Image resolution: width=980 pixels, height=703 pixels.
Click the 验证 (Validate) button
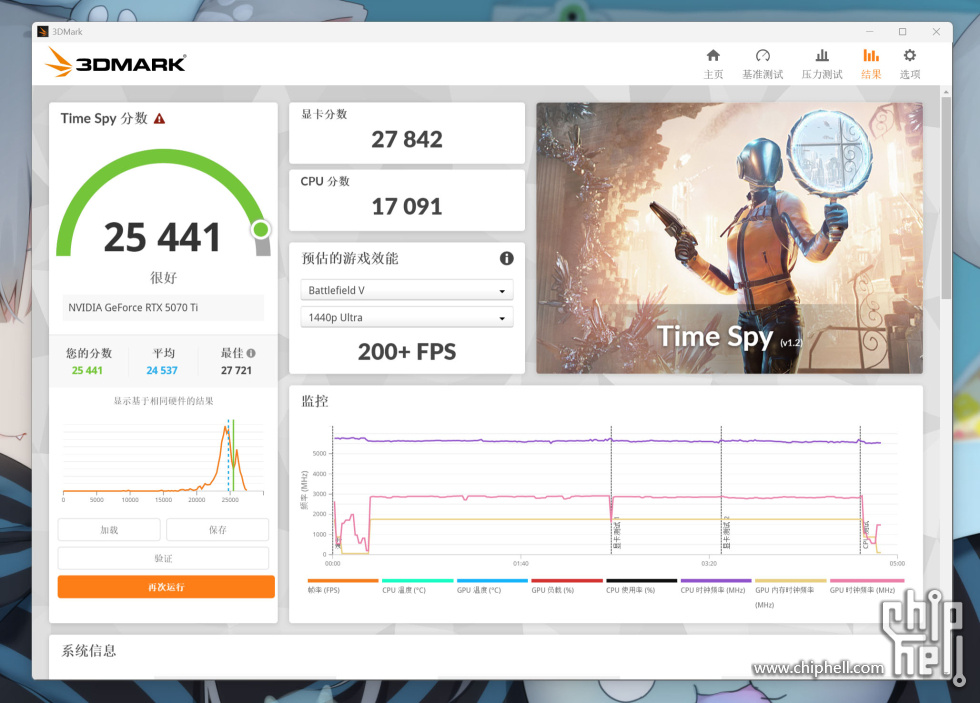163,558
